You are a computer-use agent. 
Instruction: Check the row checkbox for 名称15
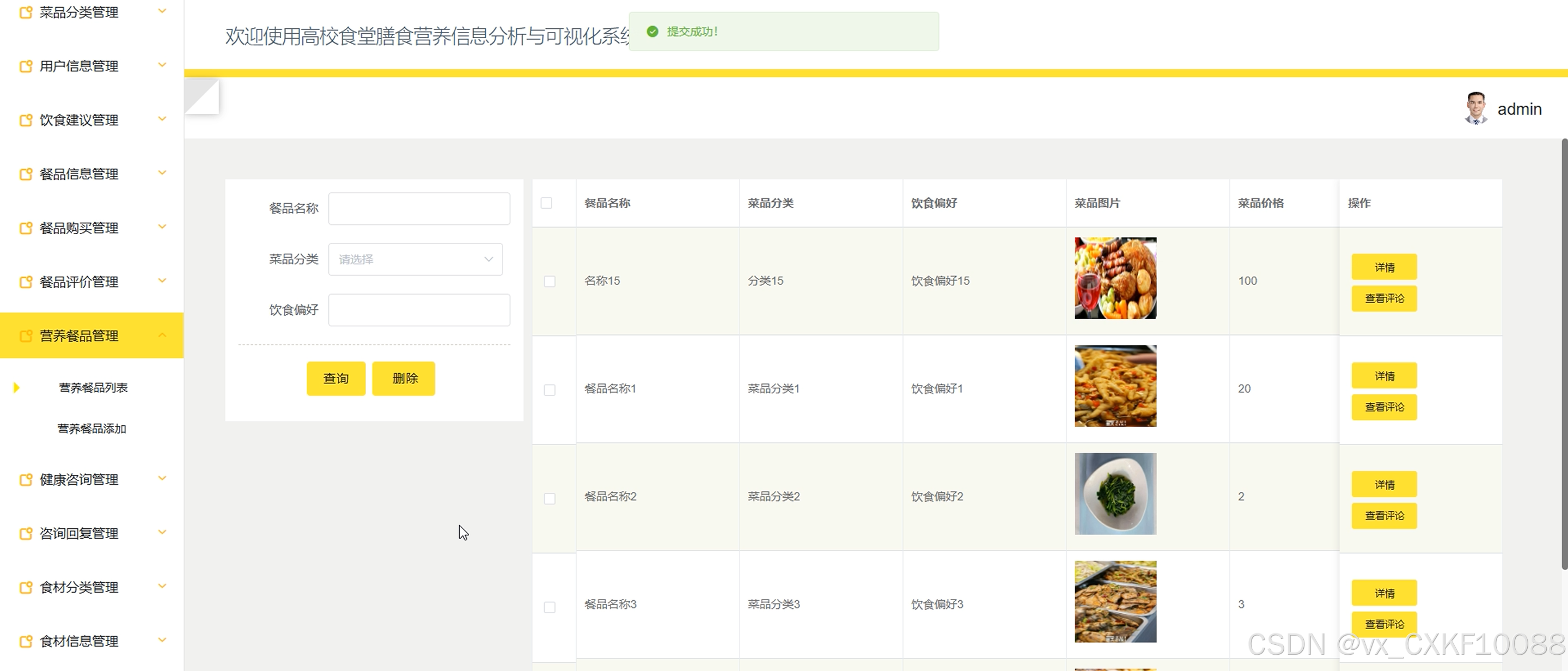[550, 282]
